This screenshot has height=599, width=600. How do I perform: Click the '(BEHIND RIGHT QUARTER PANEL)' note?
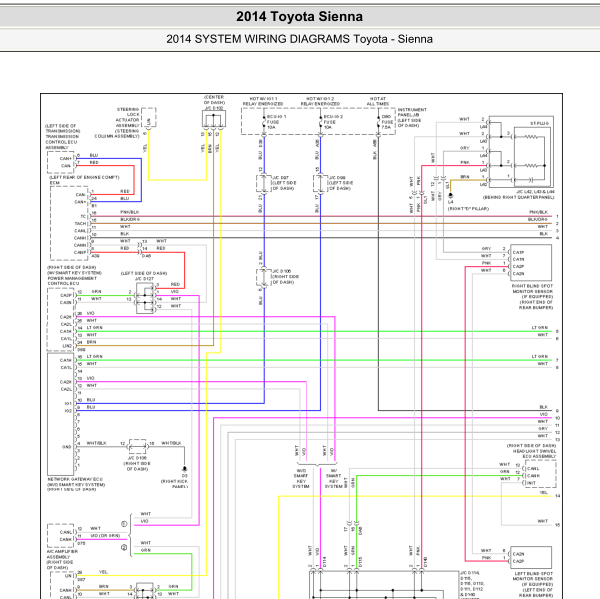pos(518,197)
